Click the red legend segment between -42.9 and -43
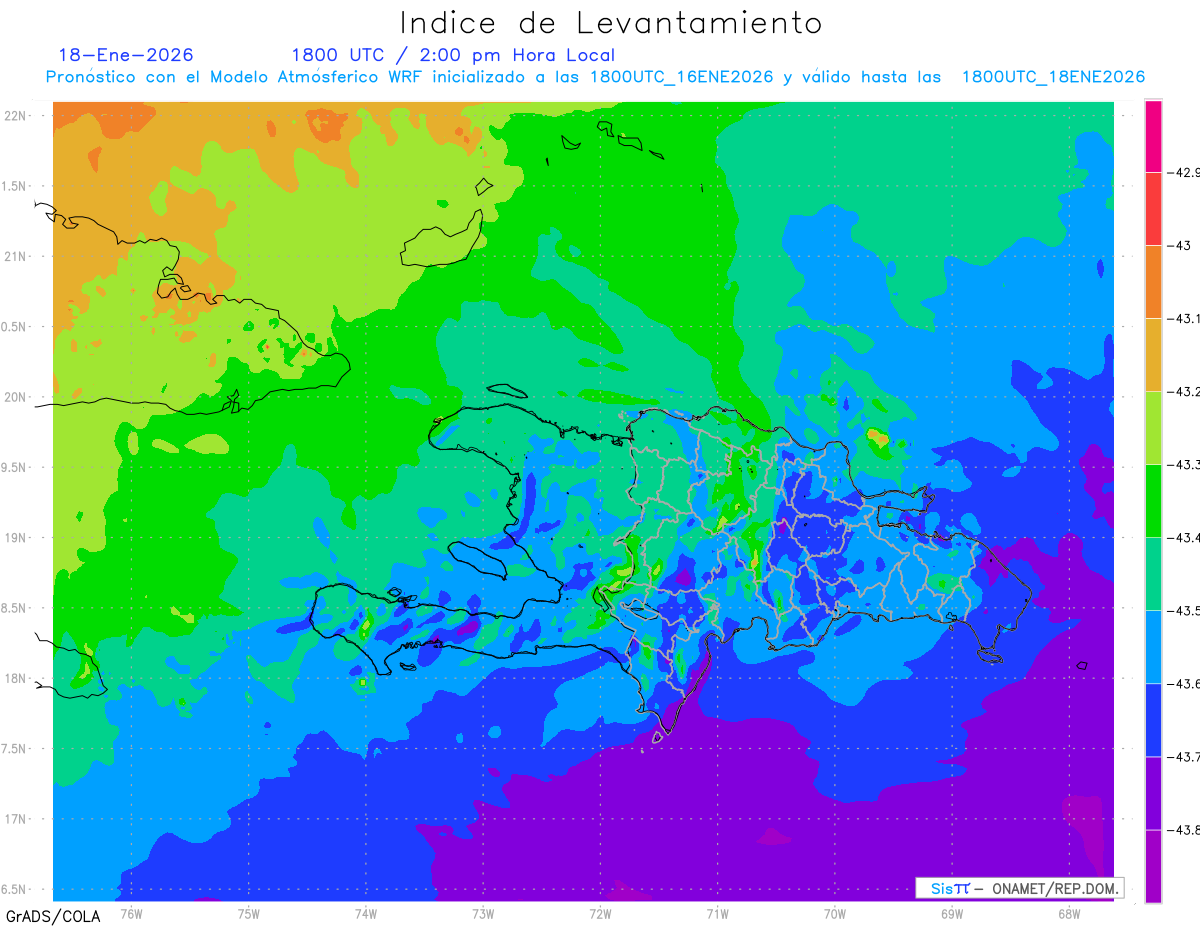Viewport: 1200px width, 927px height. [x=1153, y=209]
